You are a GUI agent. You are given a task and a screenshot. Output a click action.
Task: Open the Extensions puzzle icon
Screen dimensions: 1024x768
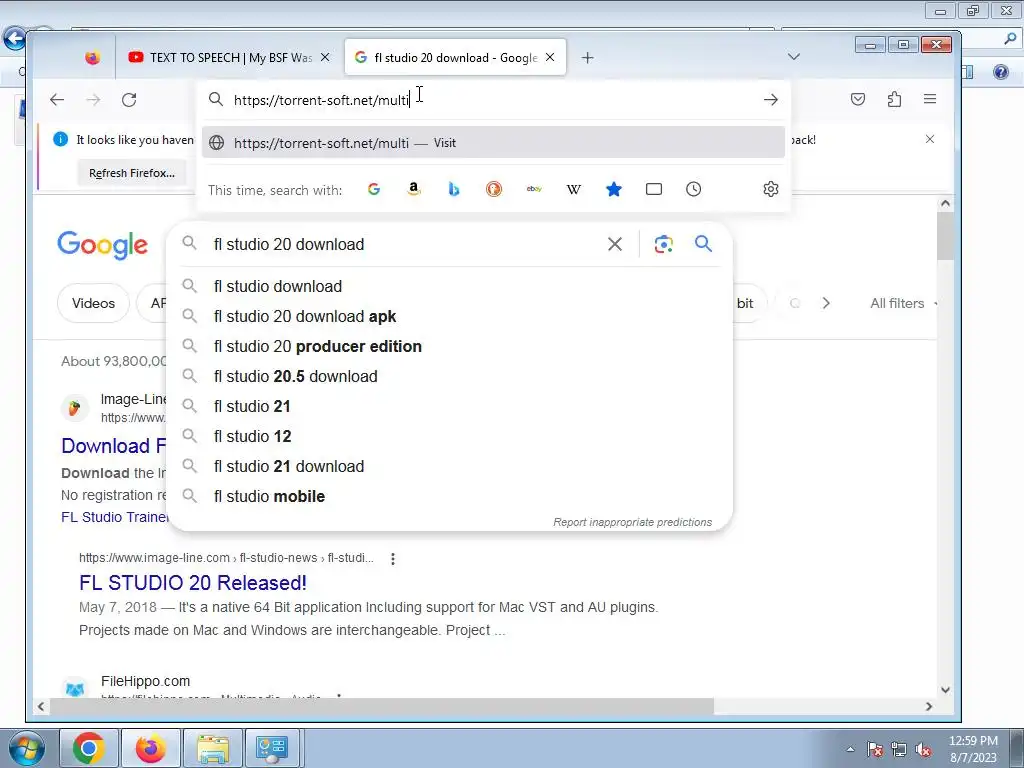tap(894, 99)
